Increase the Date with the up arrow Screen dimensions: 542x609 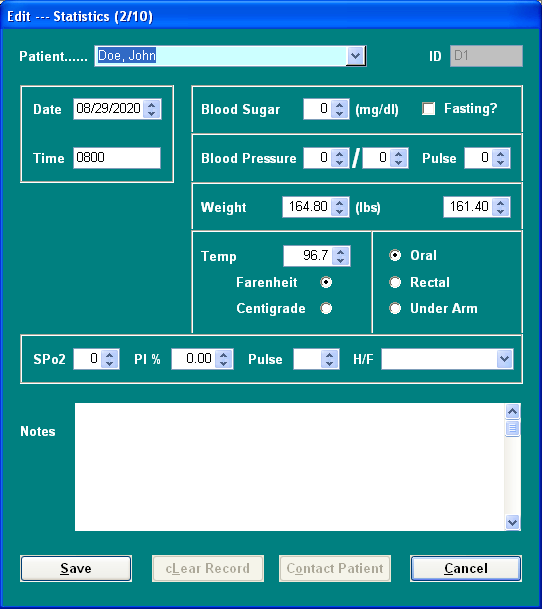152,104
